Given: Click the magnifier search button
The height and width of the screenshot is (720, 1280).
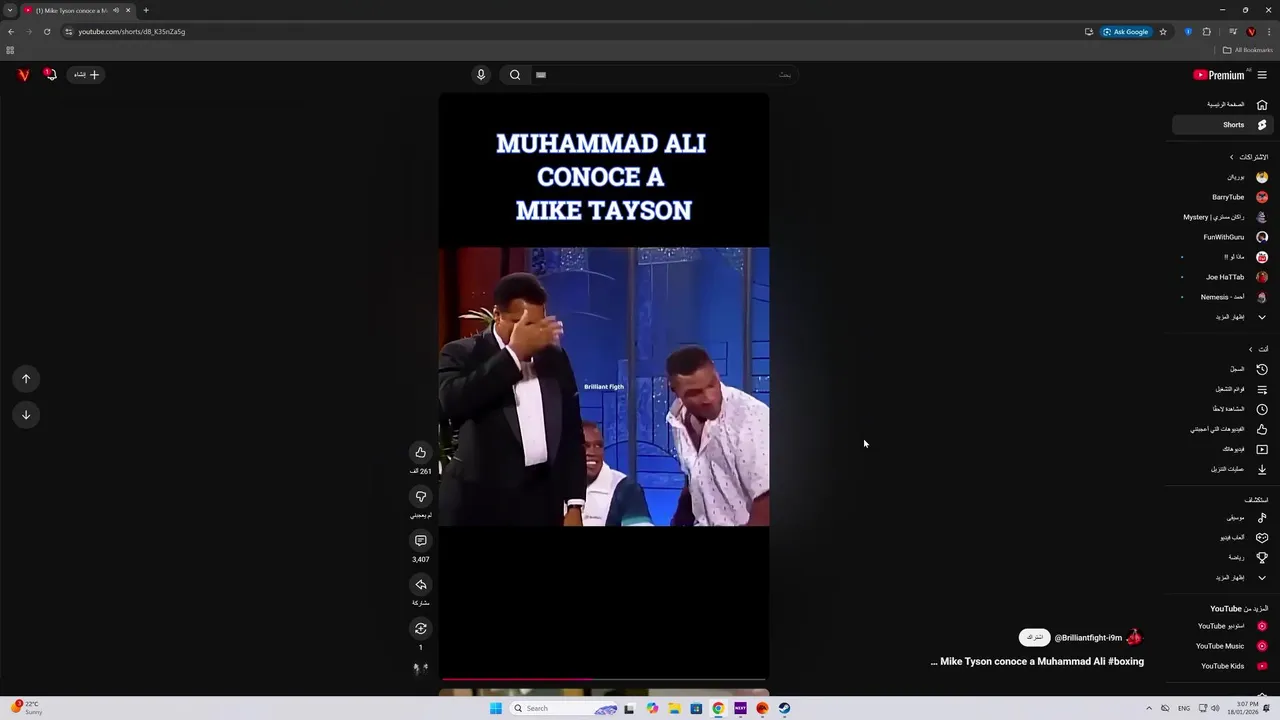Looking at the screenshot, I should point(515,74).
